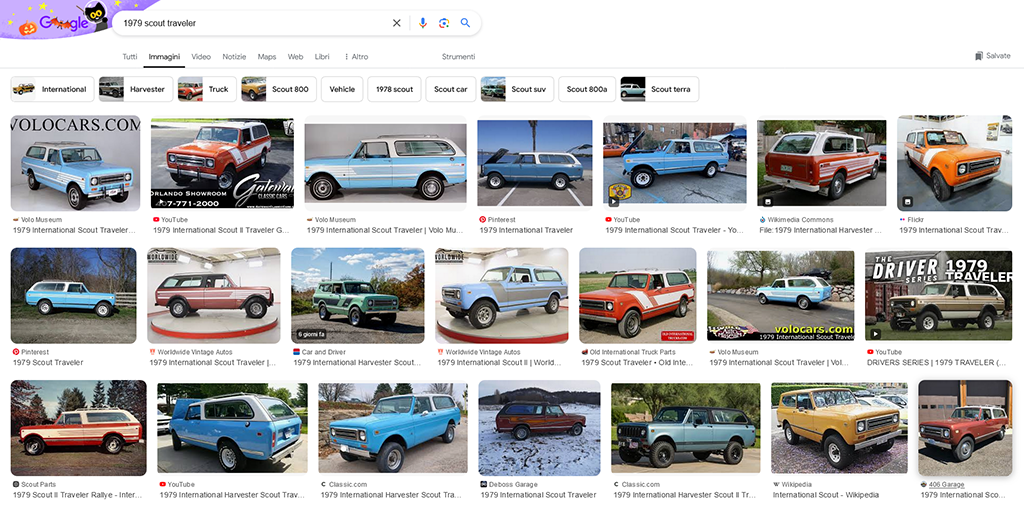Select the Truck filter chip
This screenshot has height=506, width=1024.
[x=207, y=89]
